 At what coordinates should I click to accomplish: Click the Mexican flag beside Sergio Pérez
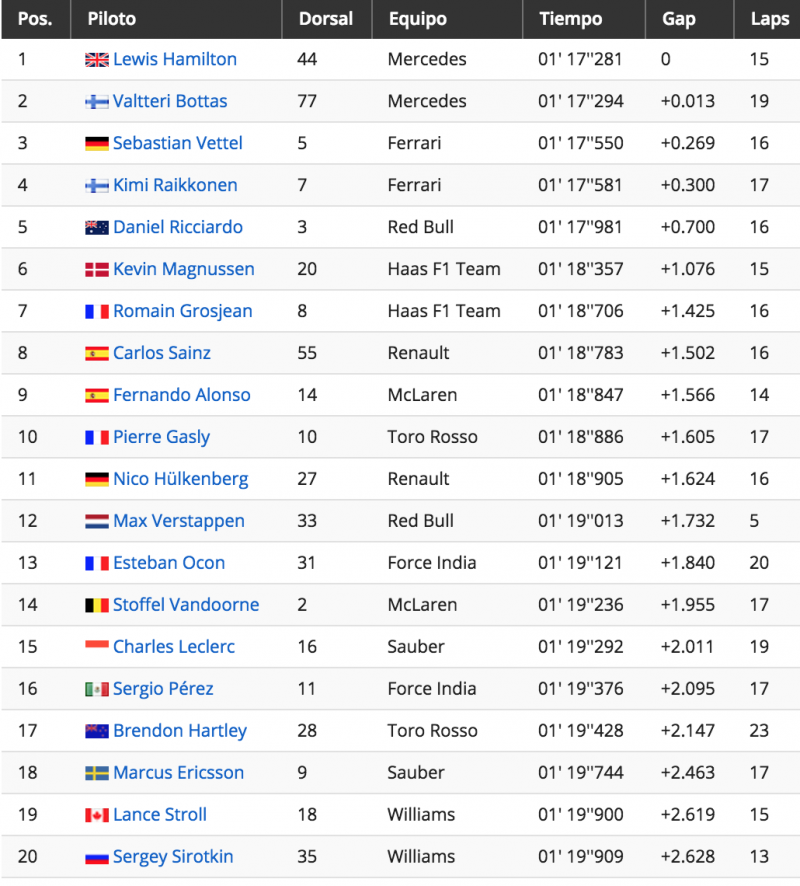pos(97,689)
